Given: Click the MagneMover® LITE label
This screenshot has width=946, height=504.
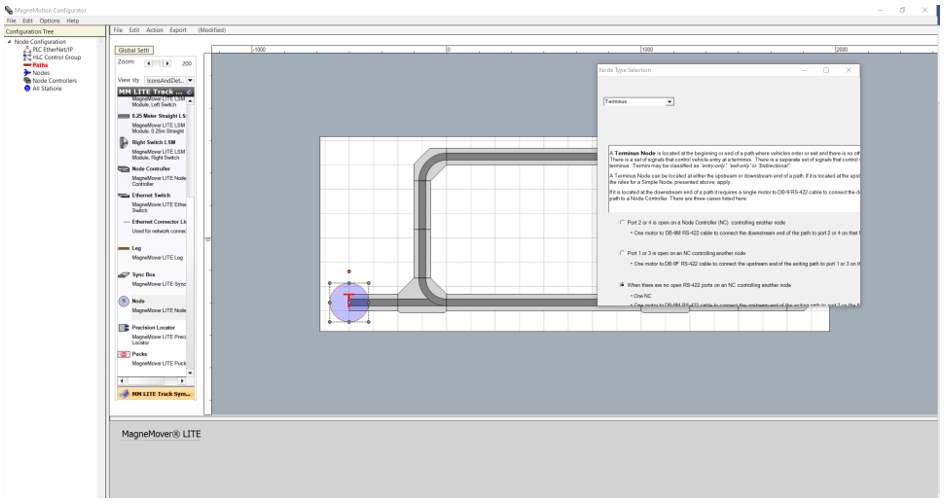Looking at the screenshot, I should 161,434.
